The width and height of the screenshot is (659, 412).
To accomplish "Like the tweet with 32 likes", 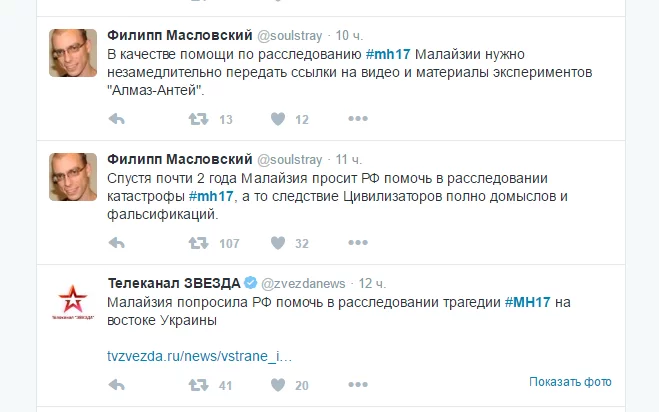I will 278,243.
